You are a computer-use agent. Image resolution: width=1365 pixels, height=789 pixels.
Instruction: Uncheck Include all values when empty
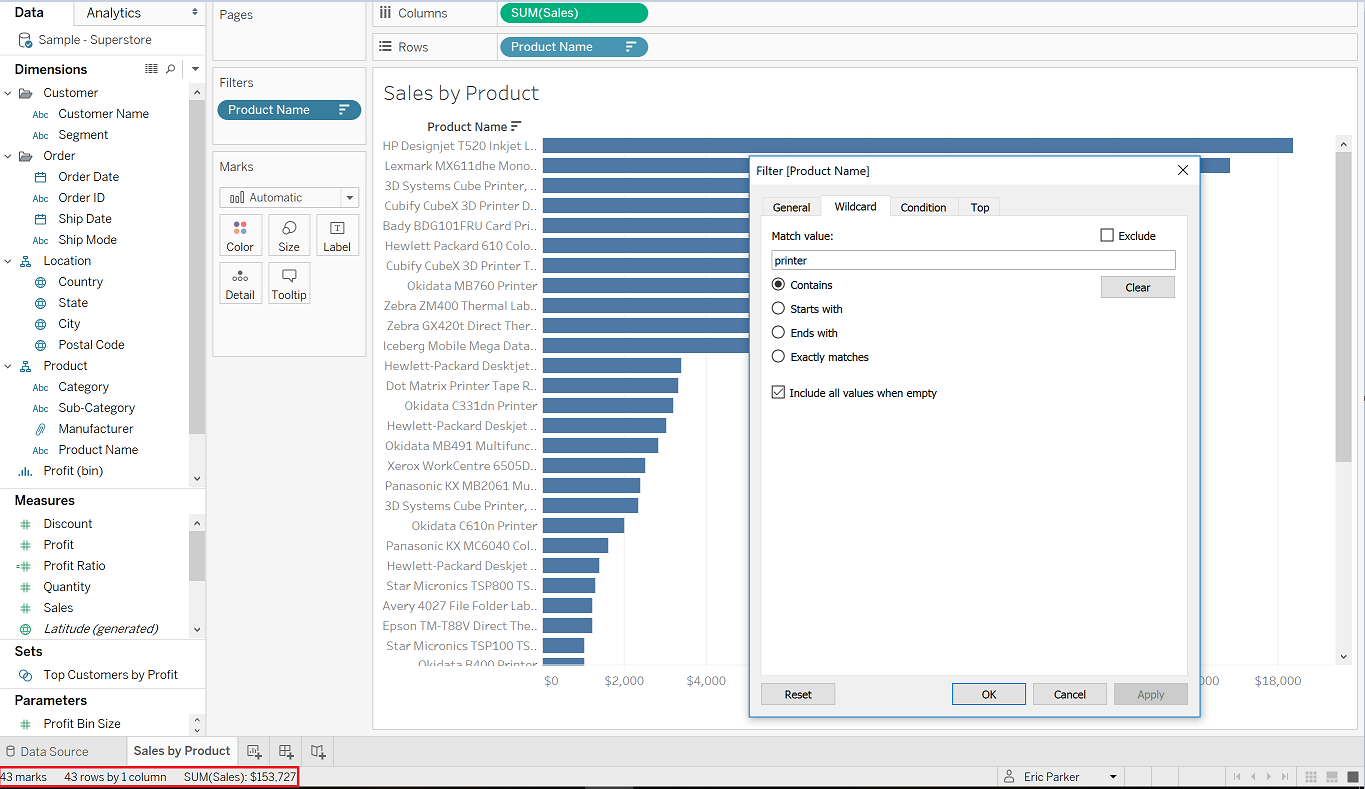(x=779, y=393)
